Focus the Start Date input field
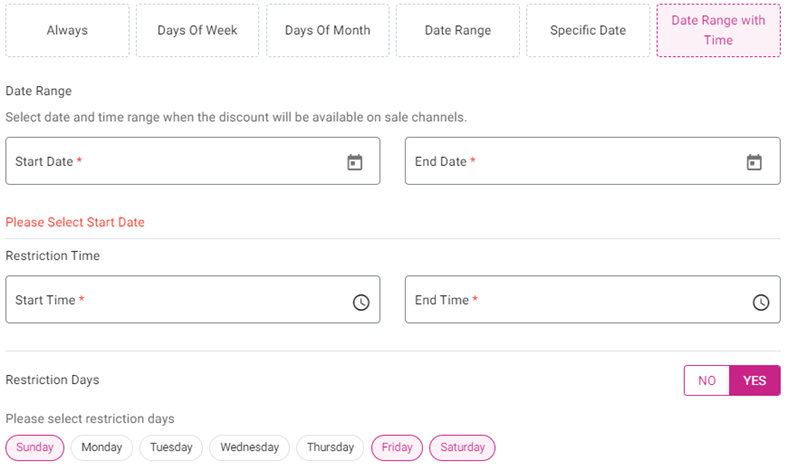 (192, 161)
